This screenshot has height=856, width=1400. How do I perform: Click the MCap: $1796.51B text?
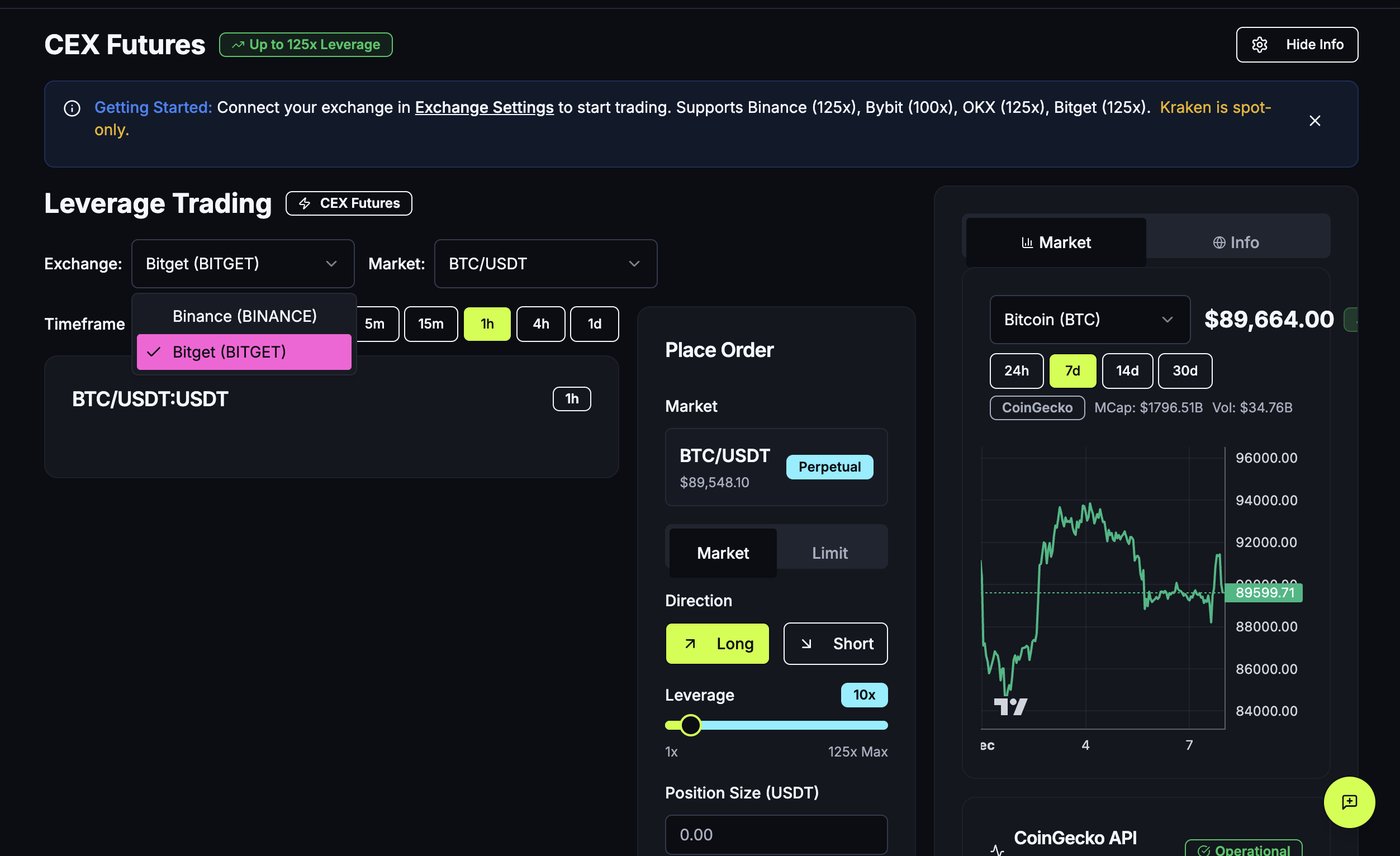[x=1149, y=408]
